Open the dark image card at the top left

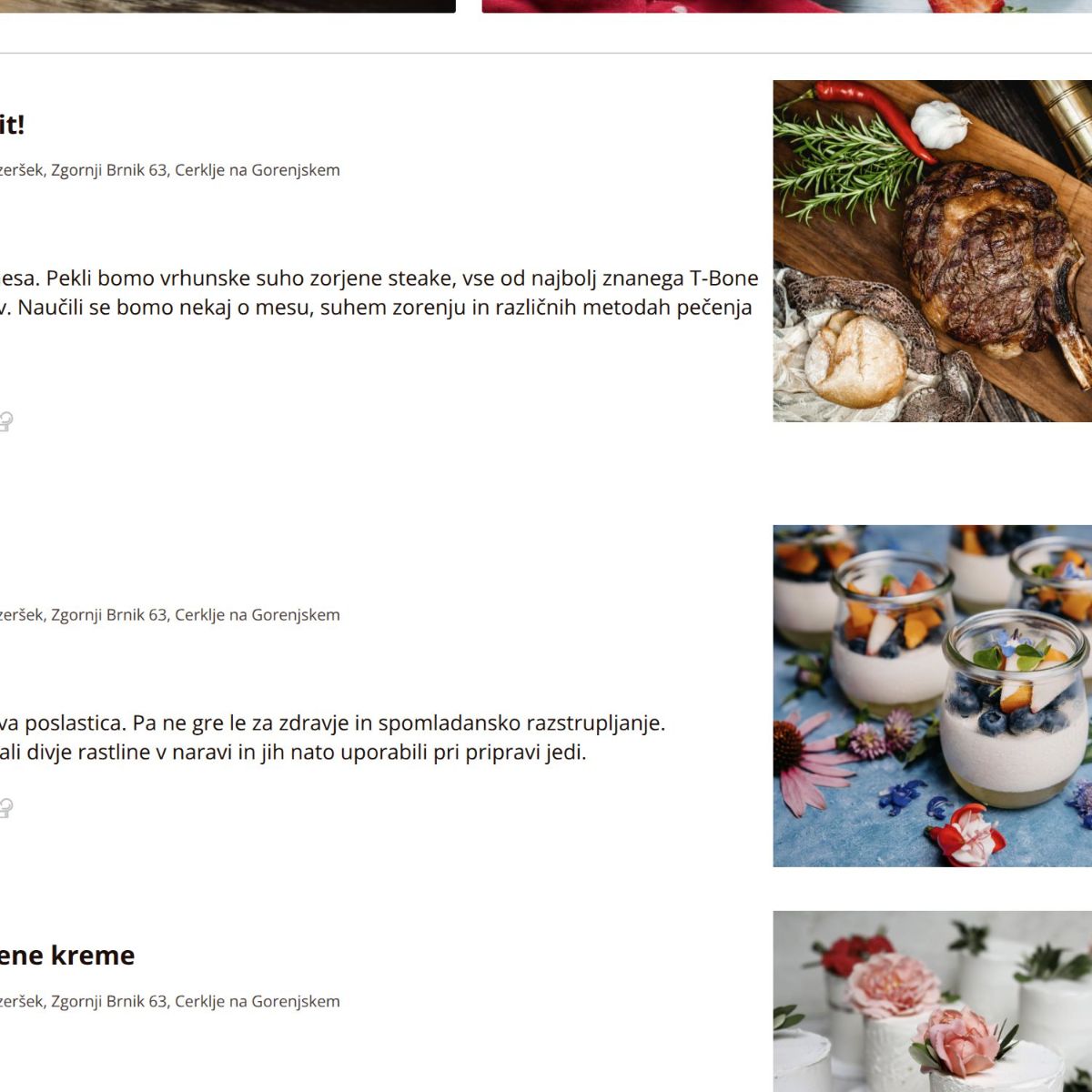tap(227, 6)
